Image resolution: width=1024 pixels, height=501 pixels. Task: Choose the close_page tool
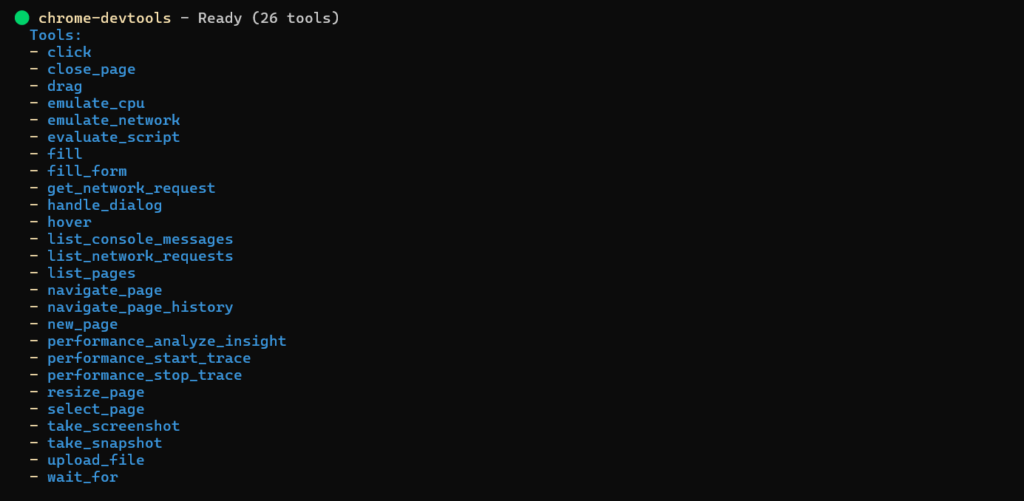coord(91,69)
